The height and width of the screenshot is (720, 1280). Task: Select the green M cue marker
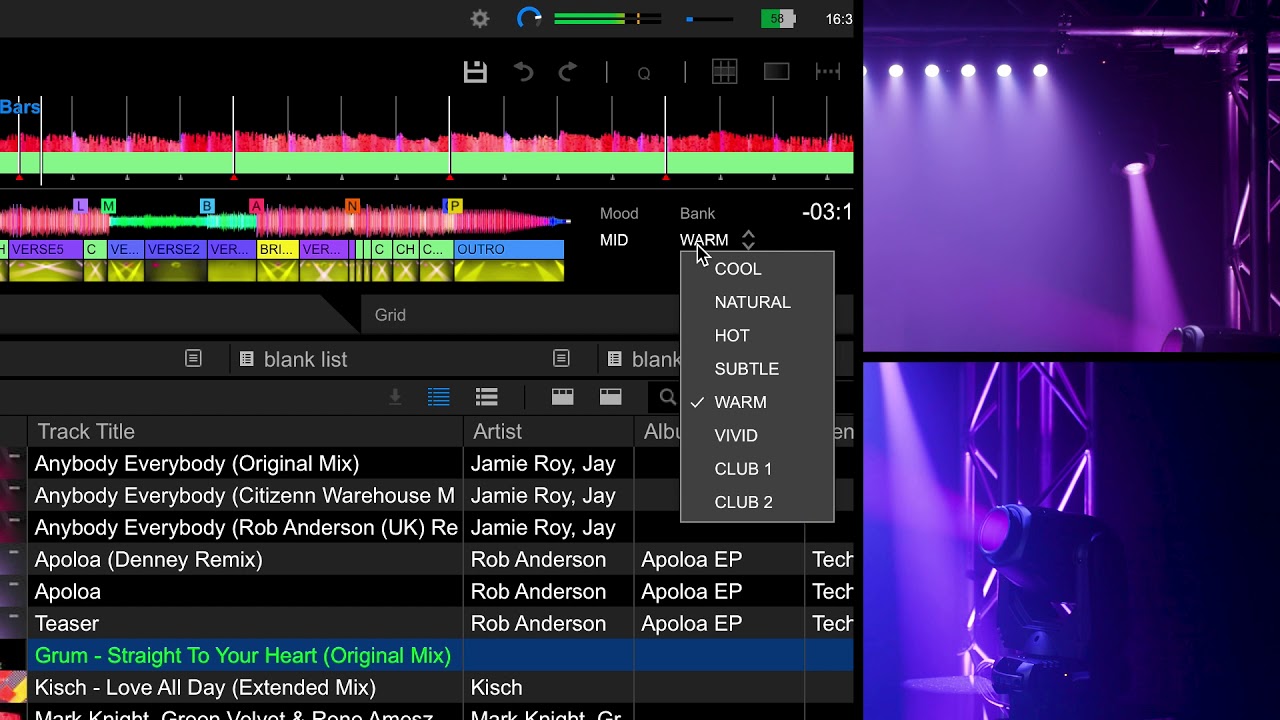(x=108, y=206)
